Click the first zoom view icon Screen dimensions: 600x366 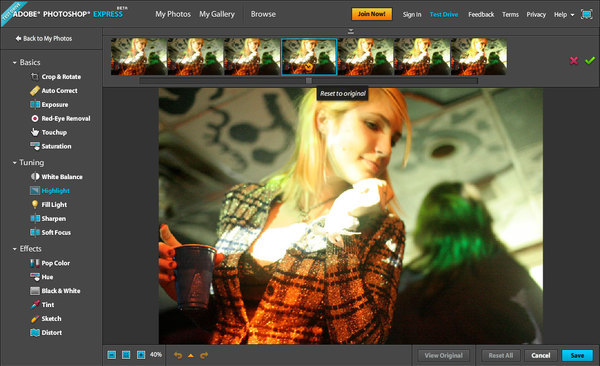(x=111, y=355)
